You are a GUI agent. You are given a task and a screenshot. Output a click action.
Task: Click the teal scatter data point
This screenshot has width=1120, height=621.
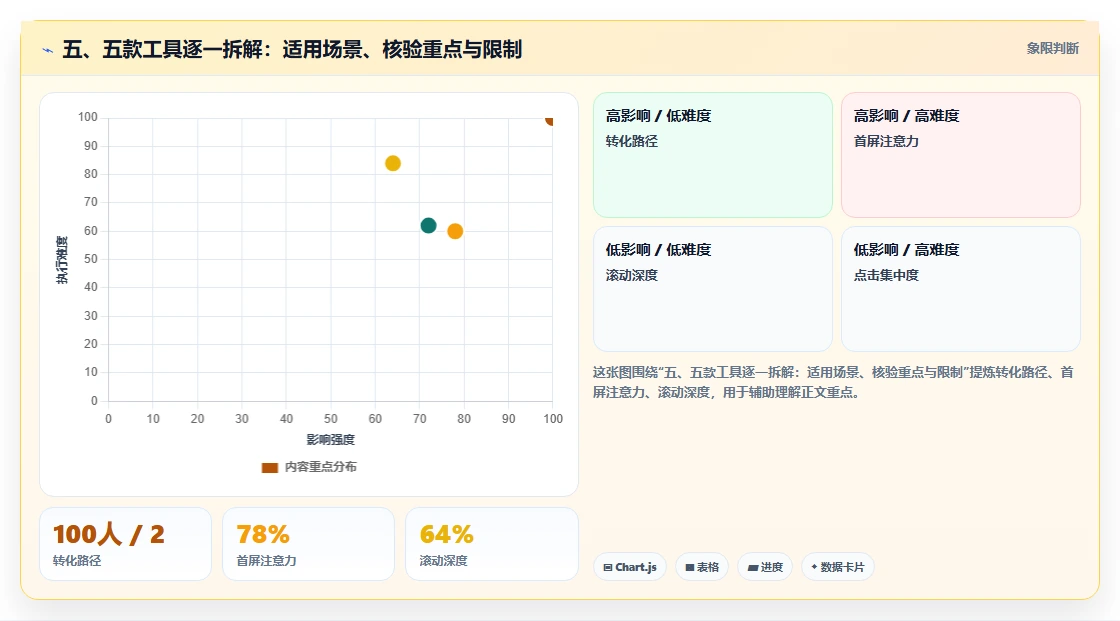click(428, 226)
